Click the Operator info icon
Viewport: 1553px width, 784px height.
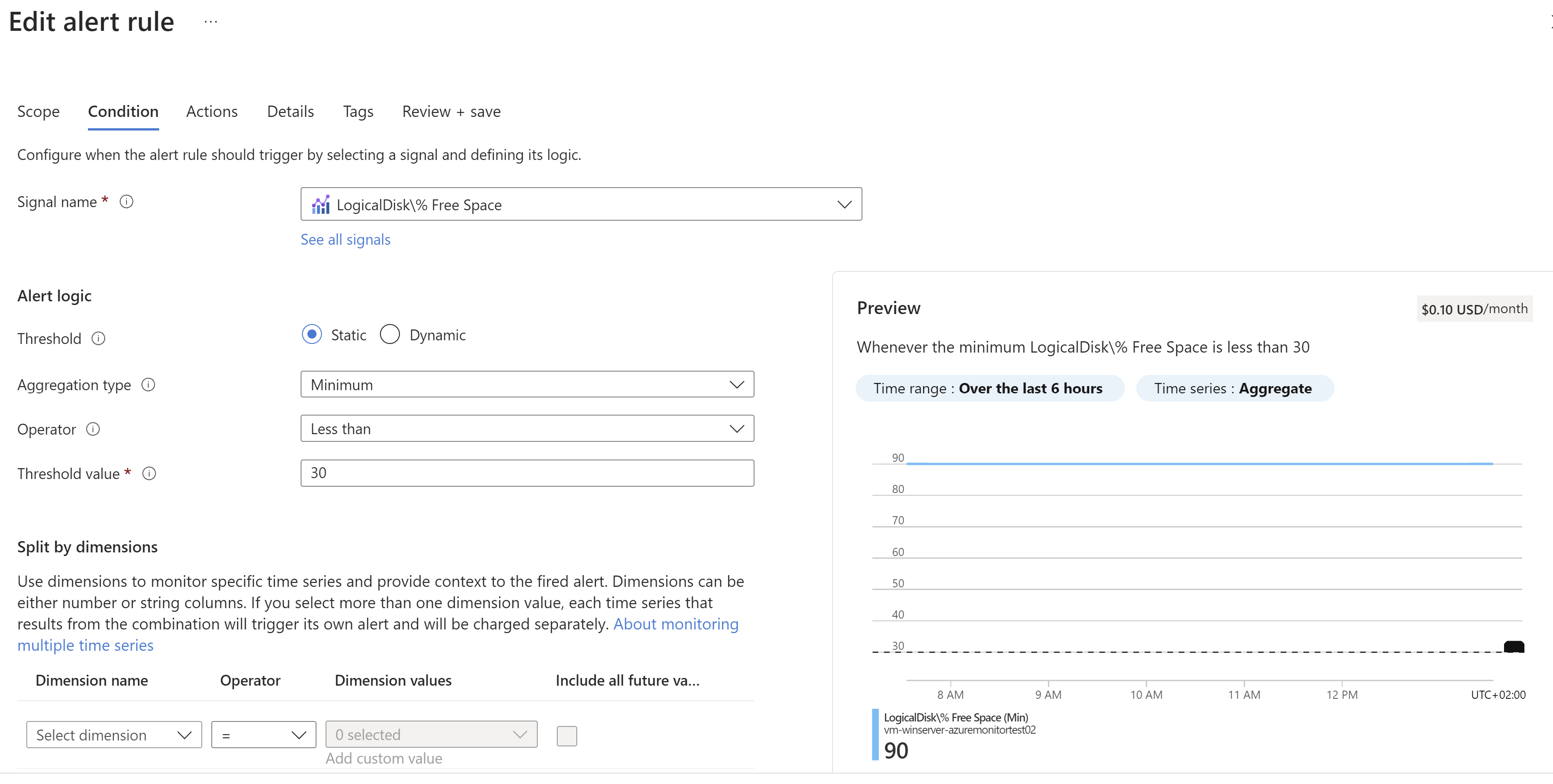[x=93, y=429]
